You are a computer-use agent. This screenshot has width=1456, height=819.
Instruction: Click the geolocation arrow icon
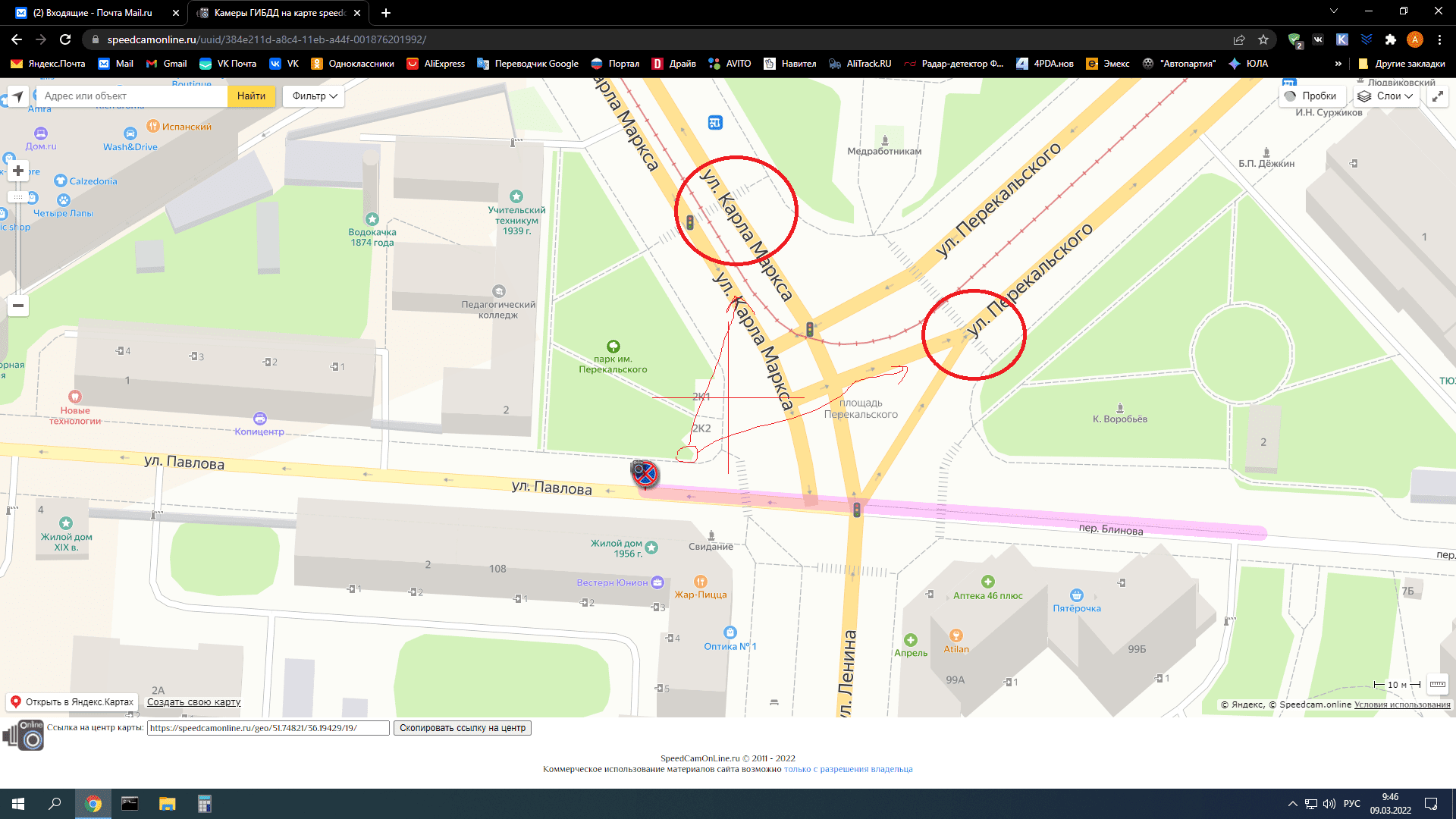click(17, 96)
